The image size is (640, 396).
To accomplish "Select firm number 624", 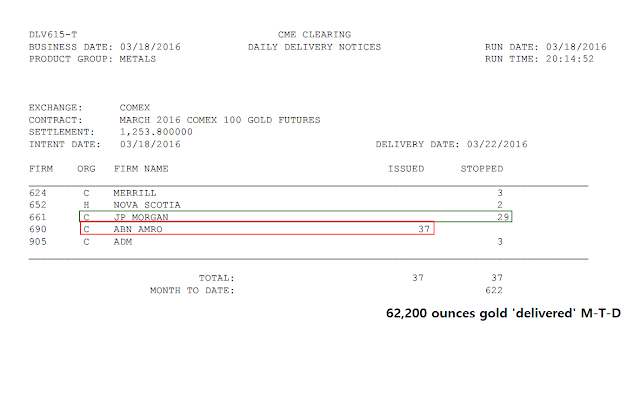I will (38, 193).
